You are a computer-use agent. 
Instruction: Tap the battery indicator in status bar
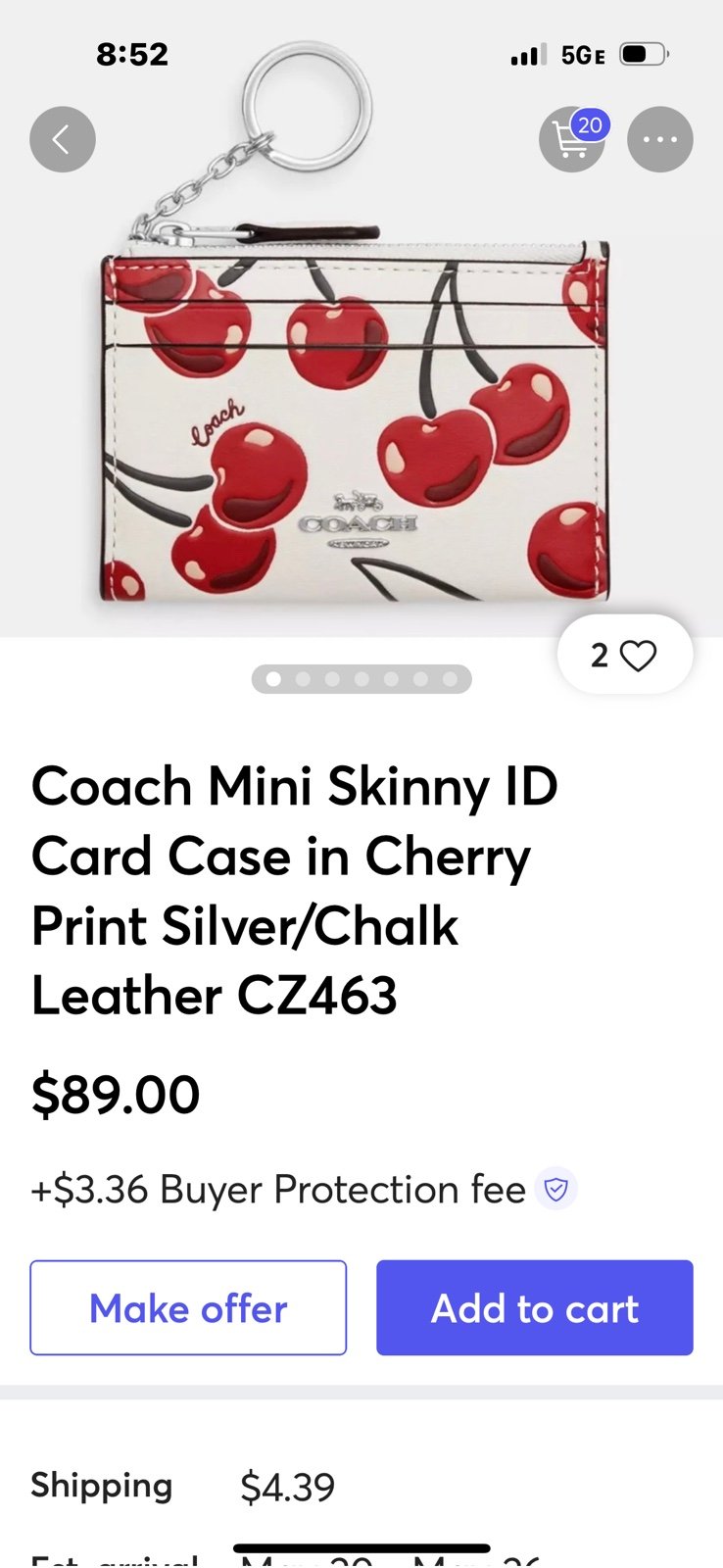point(645,54)
